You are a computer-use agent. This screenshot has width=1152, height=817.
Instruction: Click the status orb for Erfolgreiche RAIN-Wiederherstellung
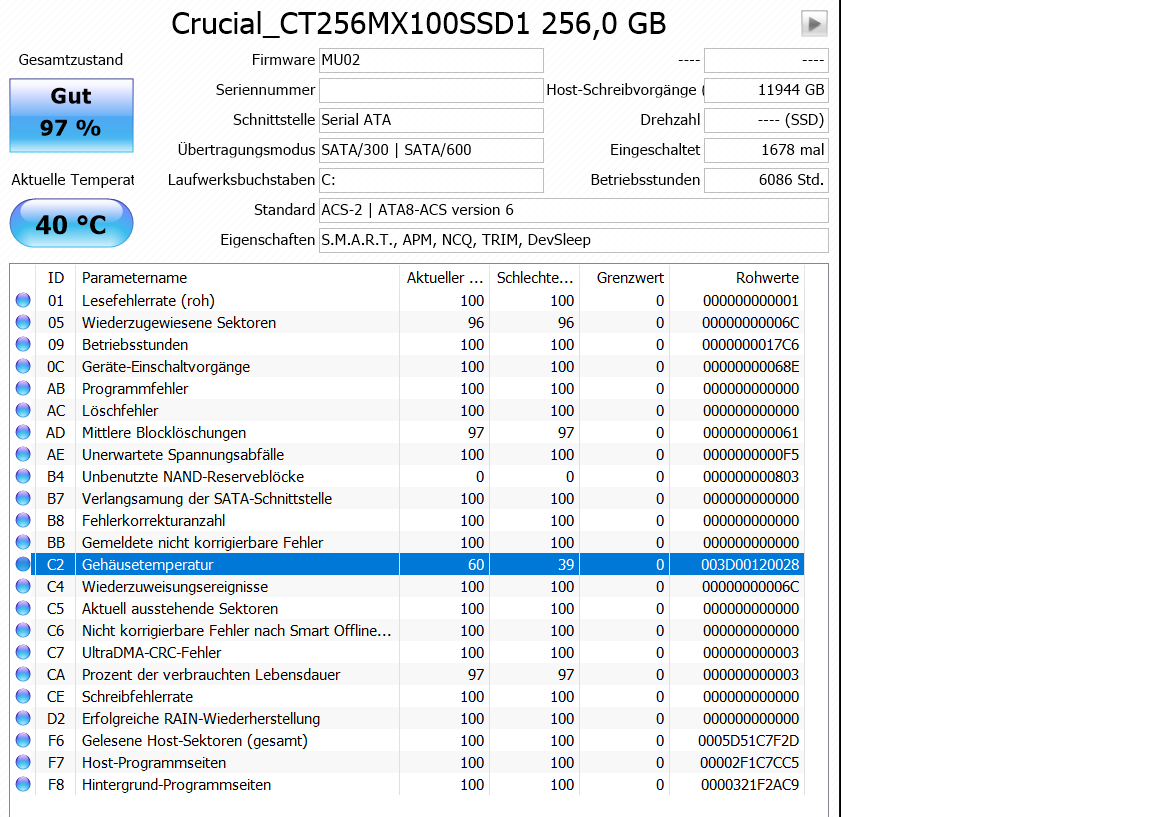24,719
